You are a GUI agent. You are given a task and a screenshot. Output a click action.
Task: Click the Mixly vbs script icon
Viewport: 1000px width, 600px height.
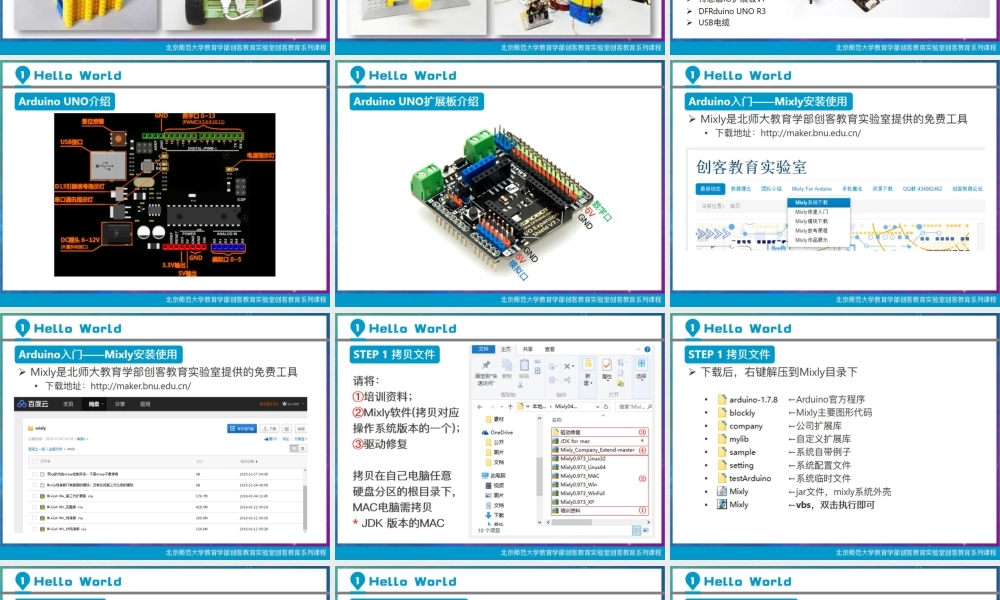point(722,504)
